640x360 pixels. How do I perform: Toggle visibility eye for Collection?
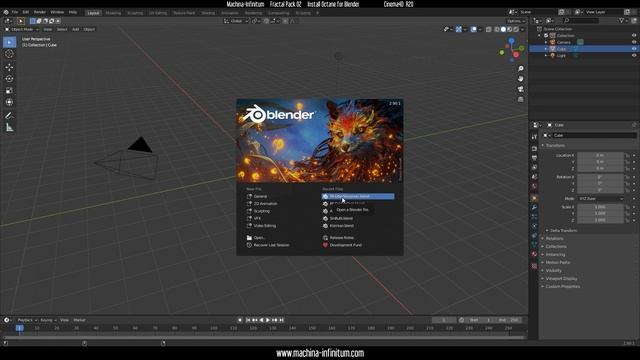(634, 36)
